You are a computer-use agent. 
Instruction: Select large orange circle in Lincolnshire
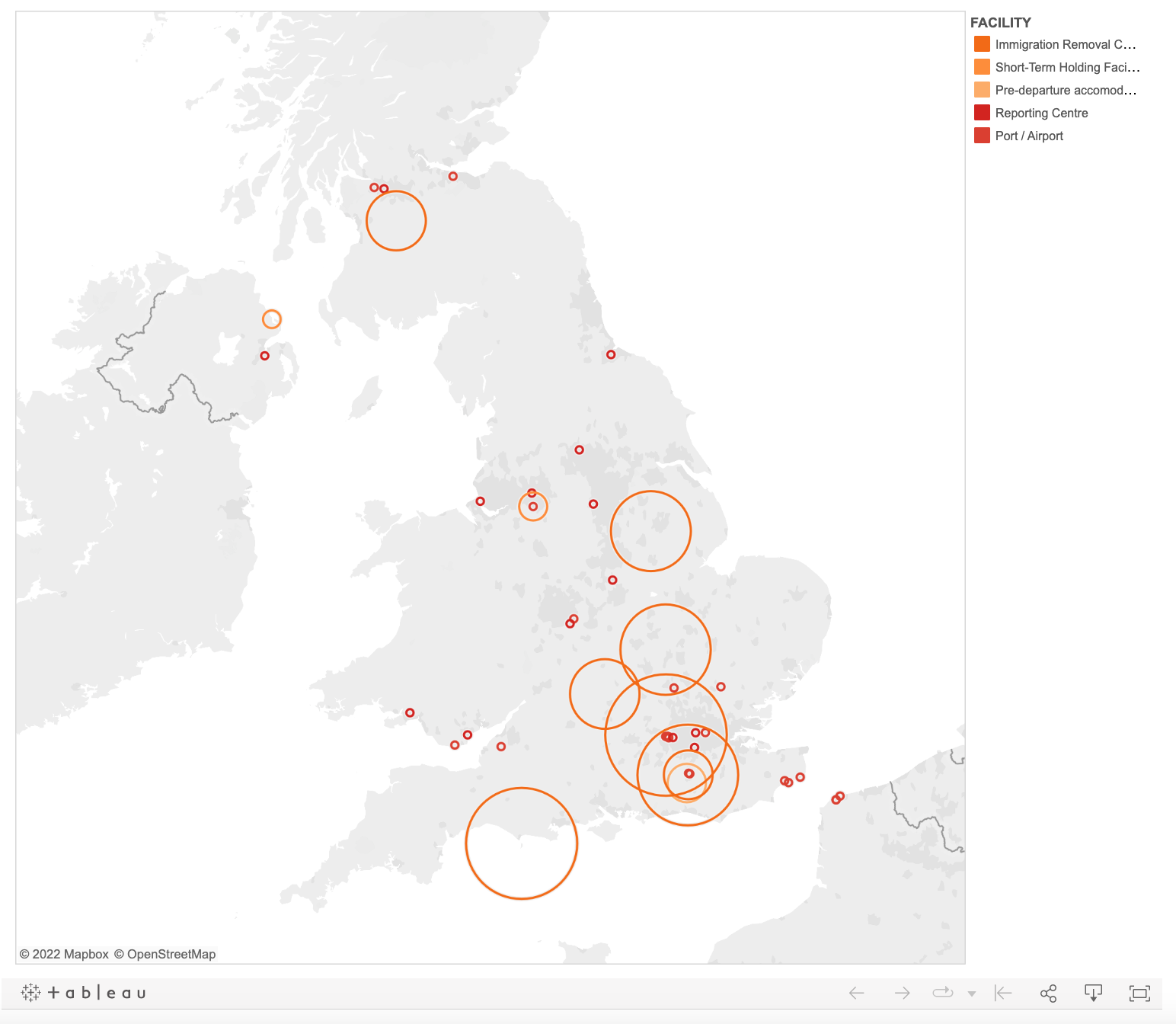click(x=650, y=531)
